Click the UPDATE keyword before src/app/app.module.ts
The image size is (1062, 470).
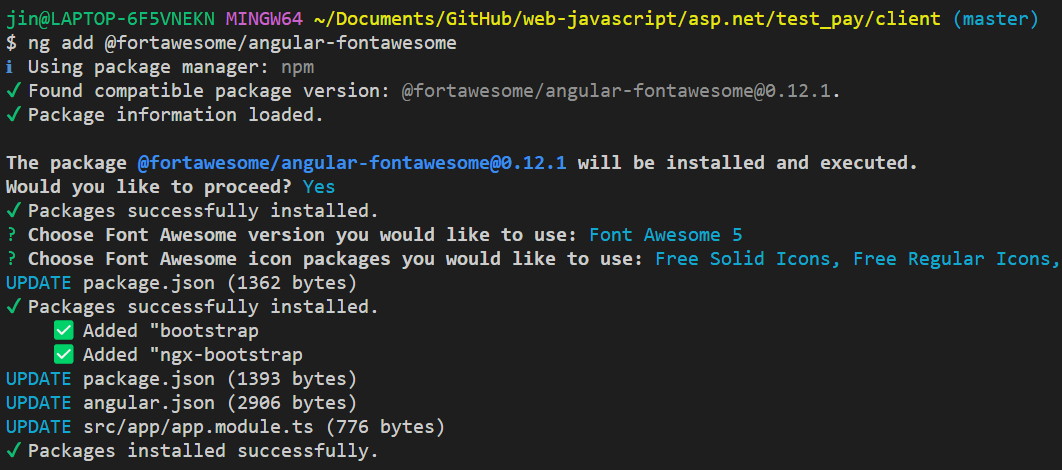[x=39, y=427]
